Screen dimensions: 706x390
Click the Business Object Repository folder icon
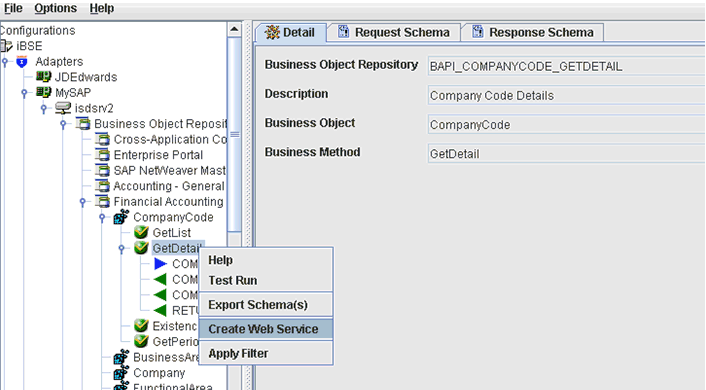[x=83, y=123]
